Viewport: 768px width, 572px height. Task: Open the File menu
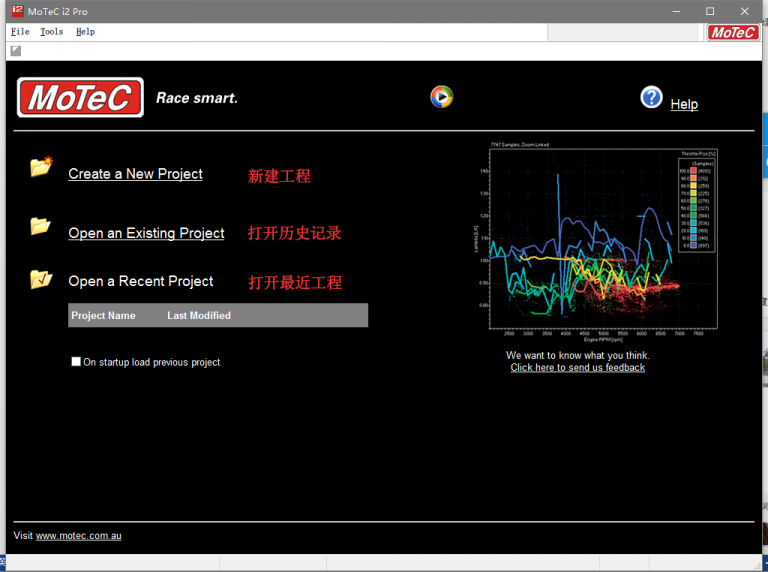pos(20,32)
